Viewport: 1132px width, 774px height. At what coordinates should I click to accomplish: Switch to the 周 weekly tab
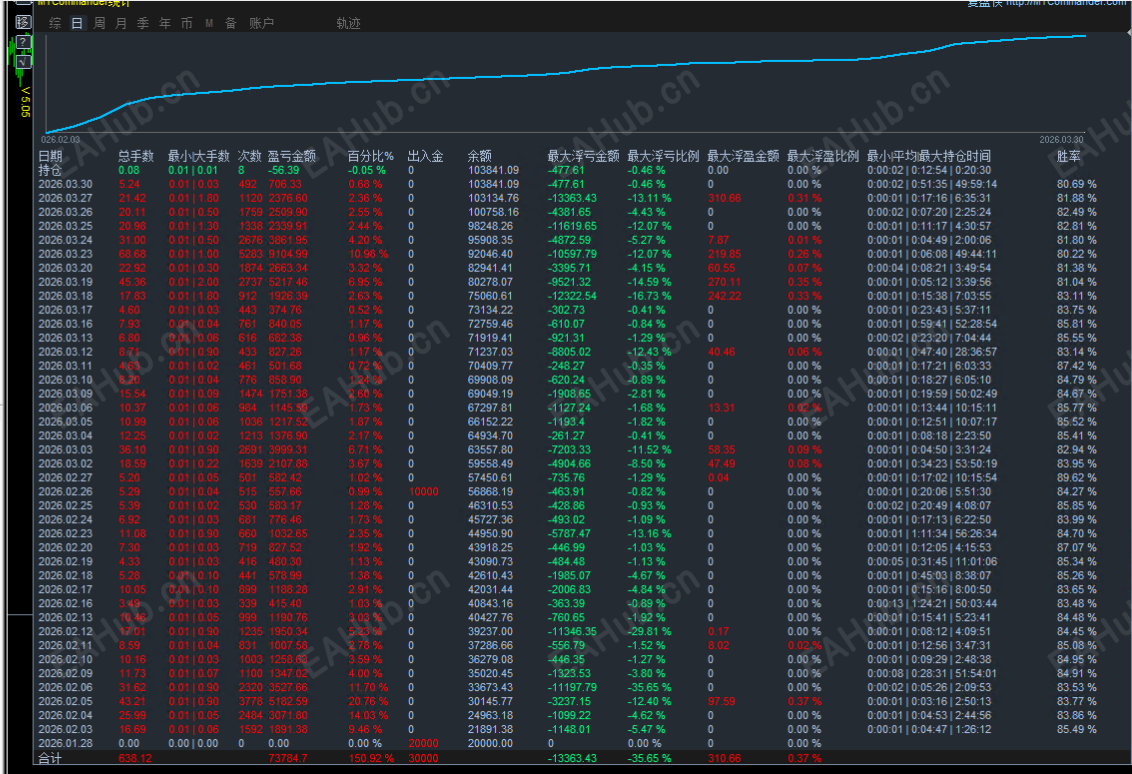99,23
